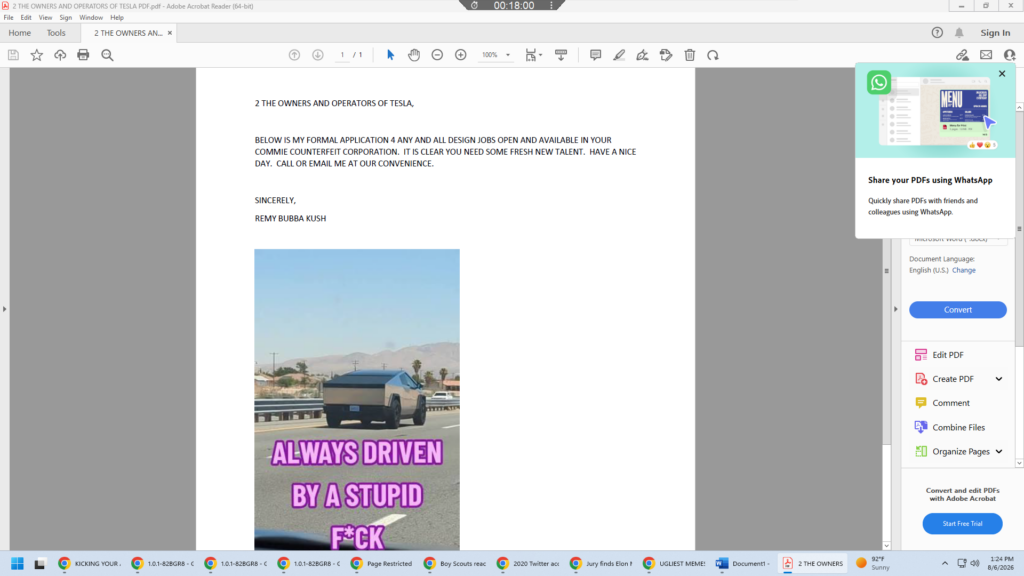The width and height of the screenshot is (1024, 576).
Task: Open the Edit PDF tool
Action: pos(948,355)
